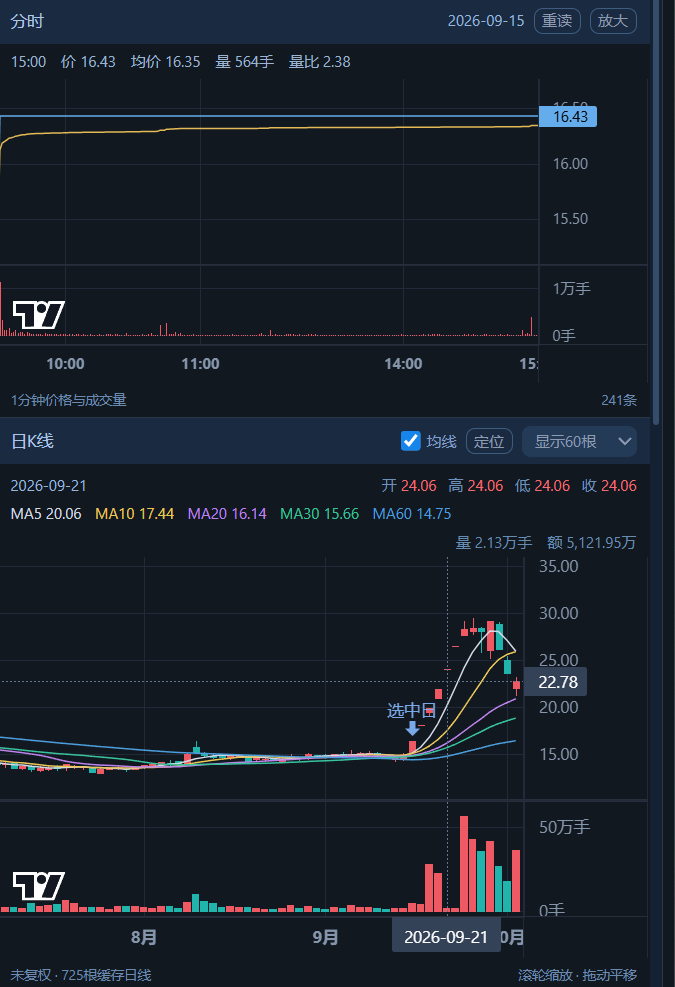Click the 未复权 · 725根缓存日线 status text

coord(81,975)
